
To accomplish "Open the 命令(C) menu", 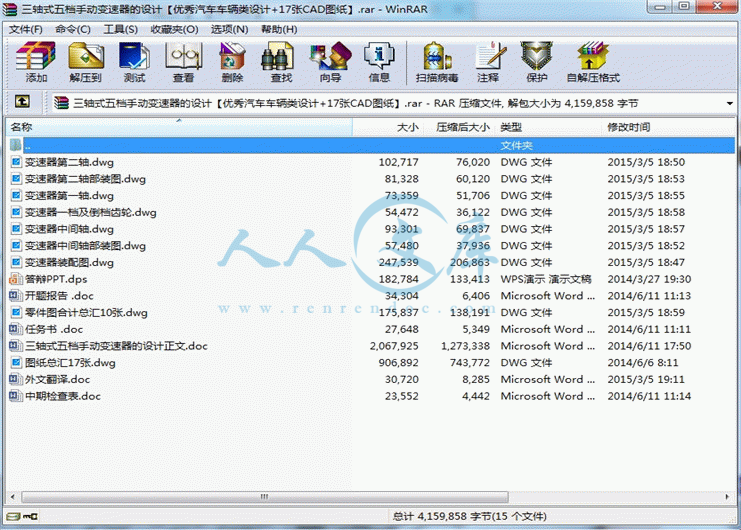I will (73, 29).
